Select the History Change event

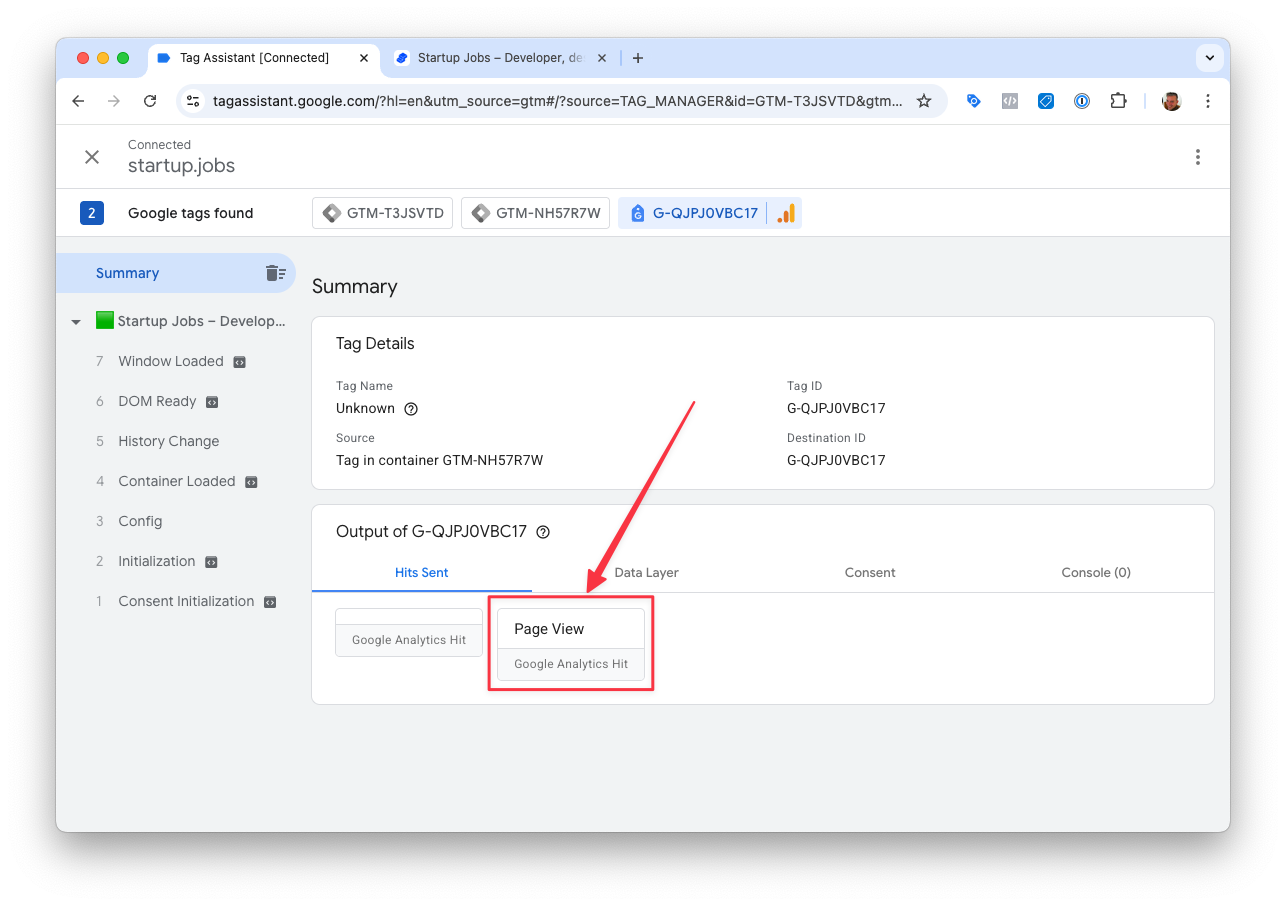coord(168,441)
